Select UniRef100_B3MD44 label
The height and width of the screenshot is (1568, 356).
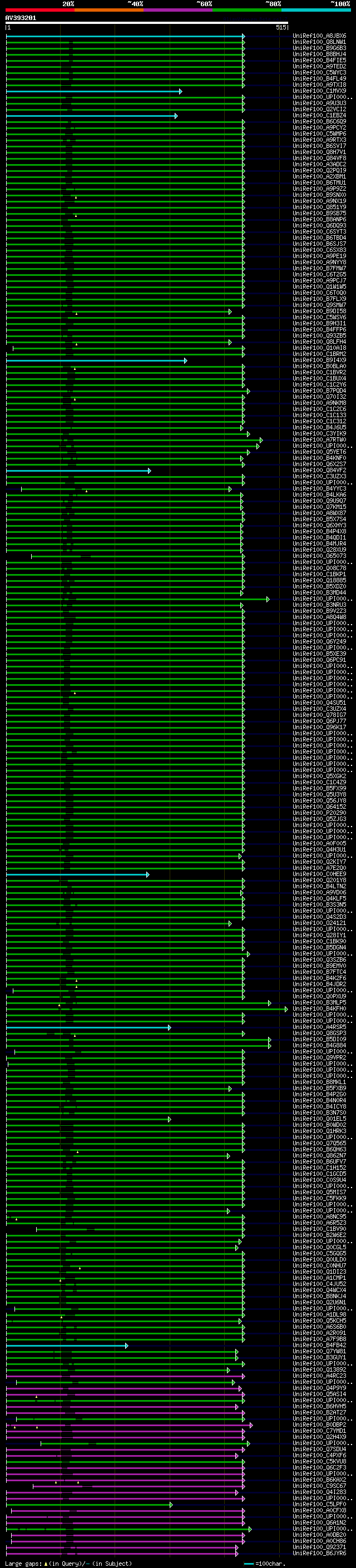pos(319,593)
